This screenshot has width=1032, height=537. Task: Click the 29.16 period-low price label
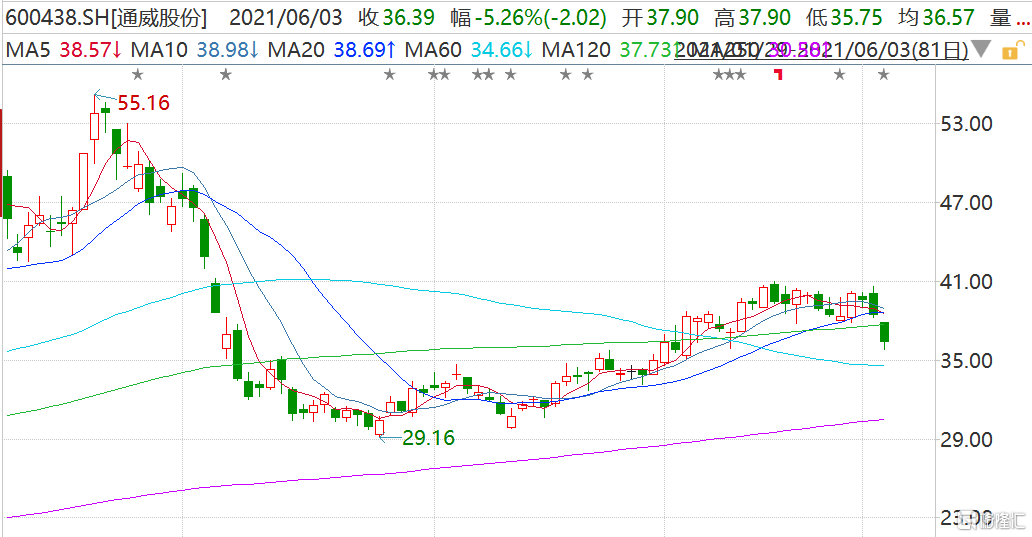pos(428,438)
